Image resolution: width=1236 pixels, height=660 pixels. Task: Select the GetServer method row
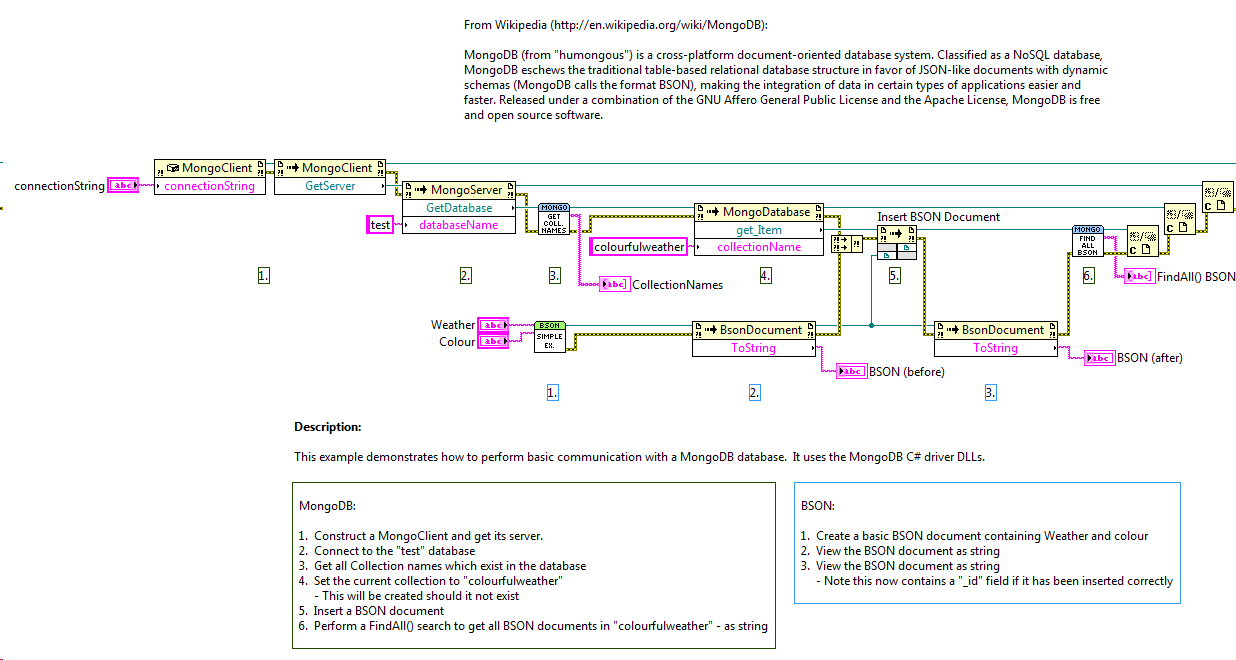coord(330,185)
